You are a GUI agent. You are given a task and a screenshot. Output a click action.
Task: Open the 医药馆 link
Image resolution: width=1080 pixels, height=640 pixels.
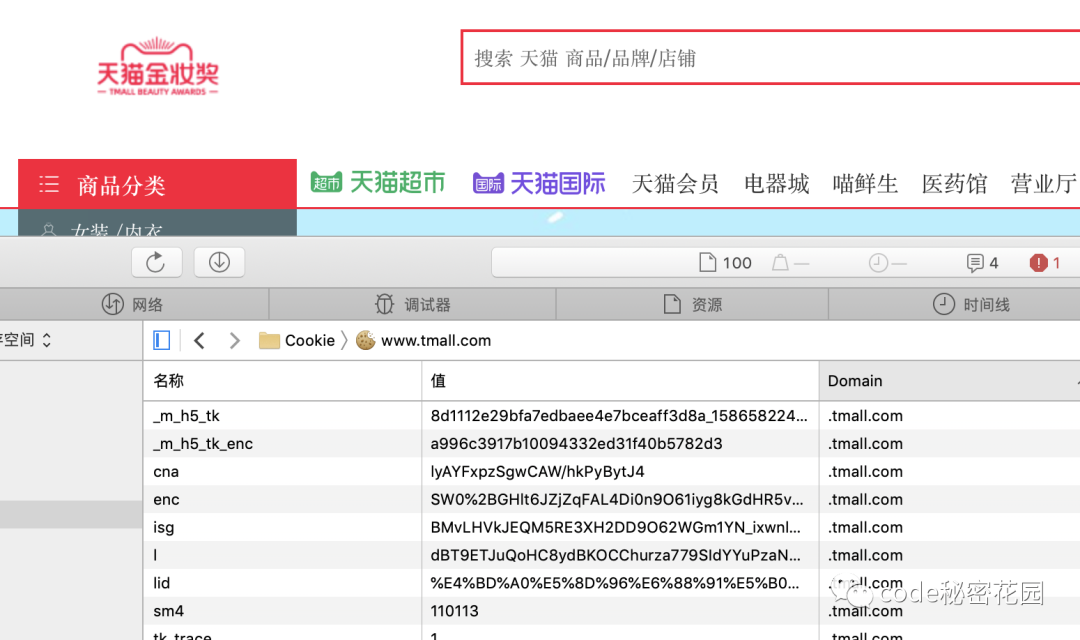[954, 184]
